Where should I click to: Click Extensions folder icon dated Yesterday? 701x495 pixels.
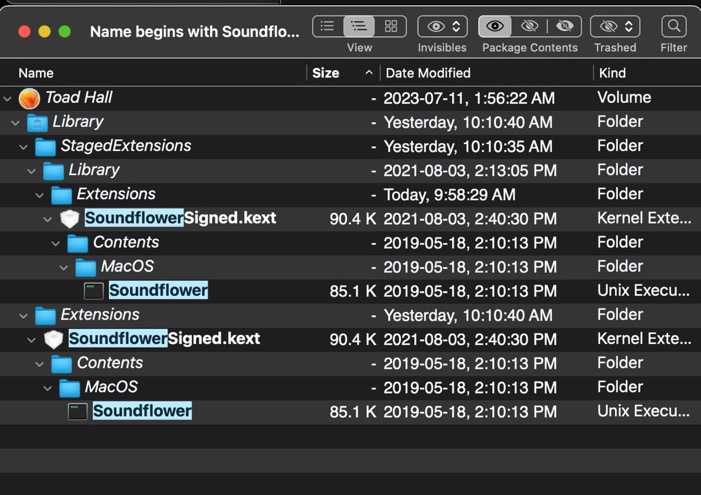point(45,316)
